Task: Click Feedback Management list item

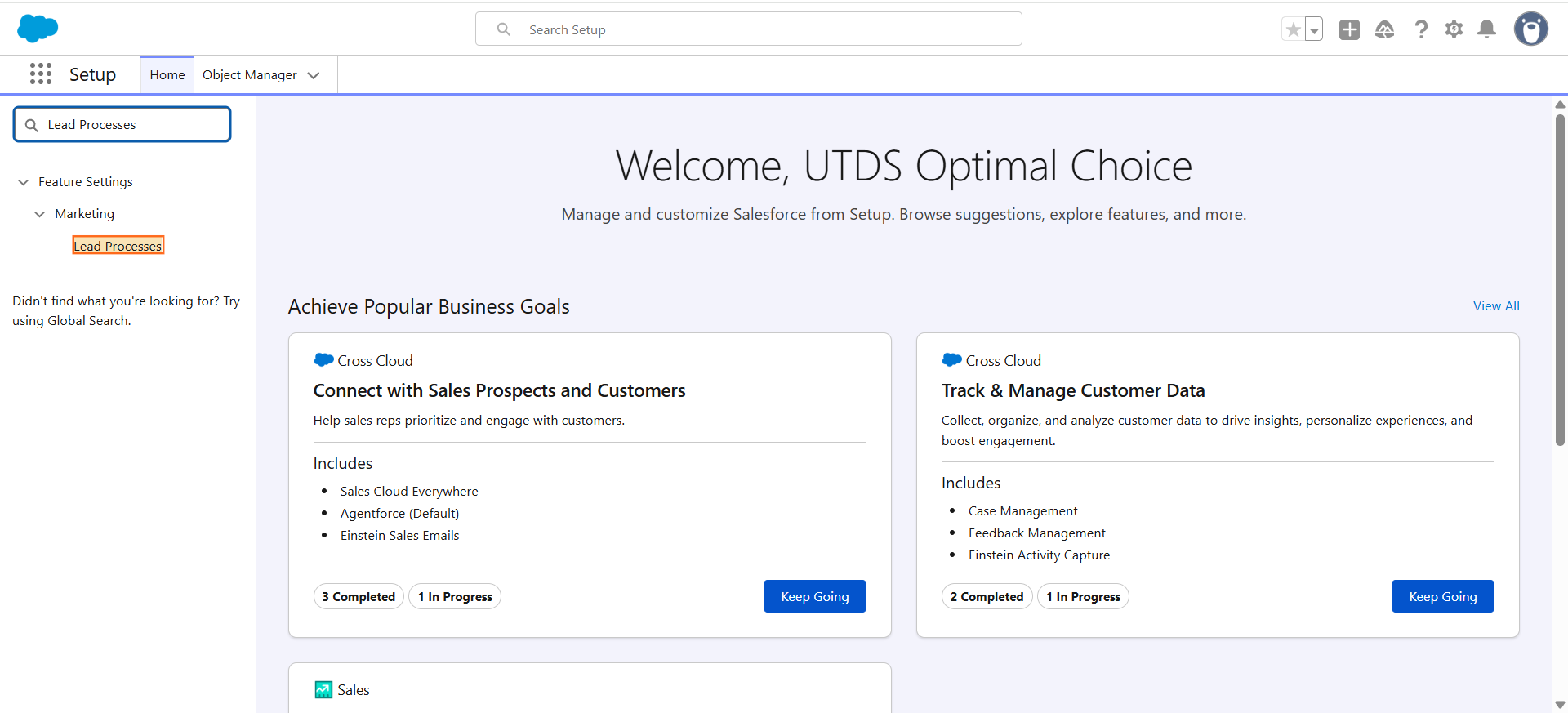Action: pos(1036,533)
